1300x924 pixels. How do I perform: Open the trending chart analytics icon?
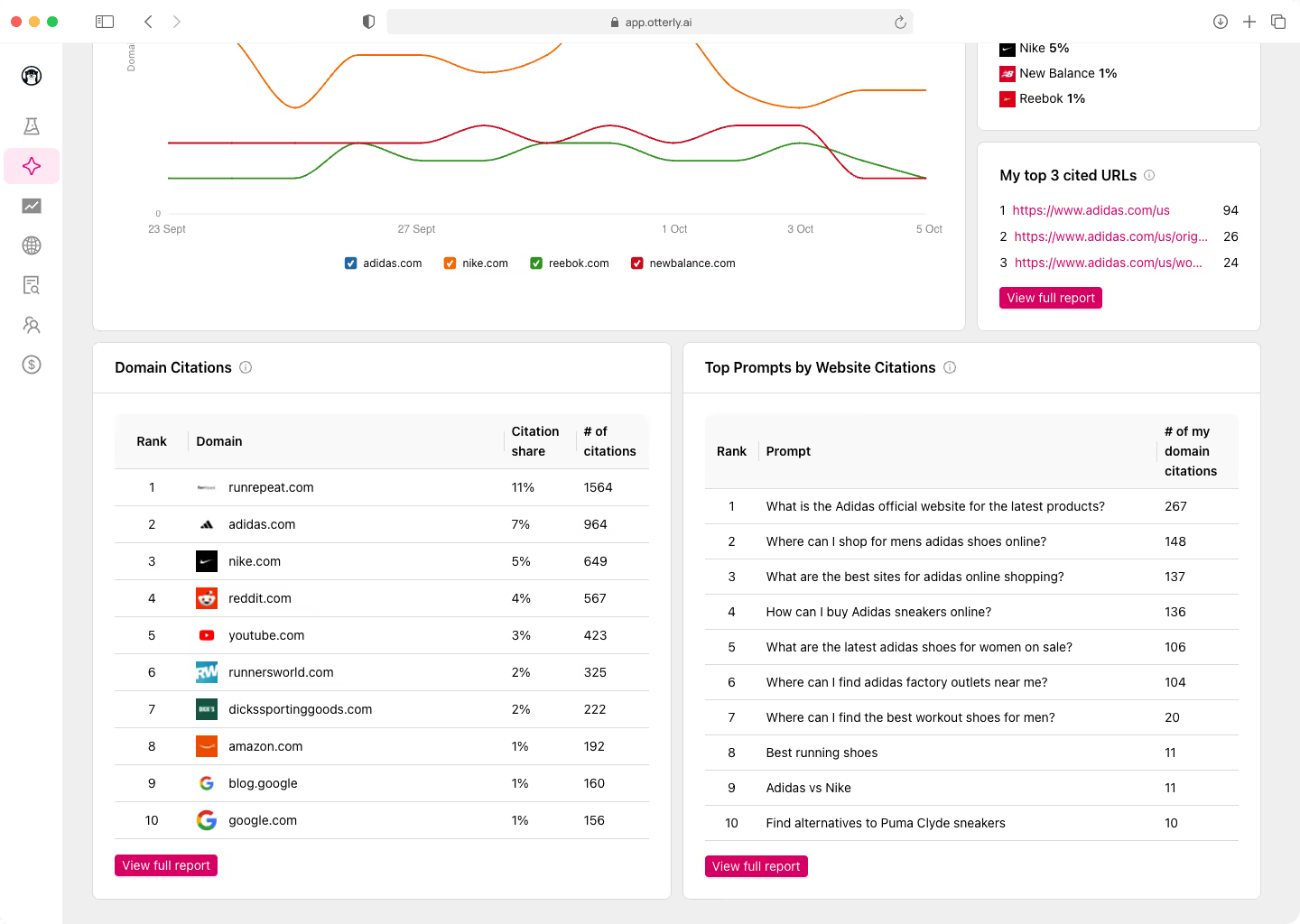32,206
